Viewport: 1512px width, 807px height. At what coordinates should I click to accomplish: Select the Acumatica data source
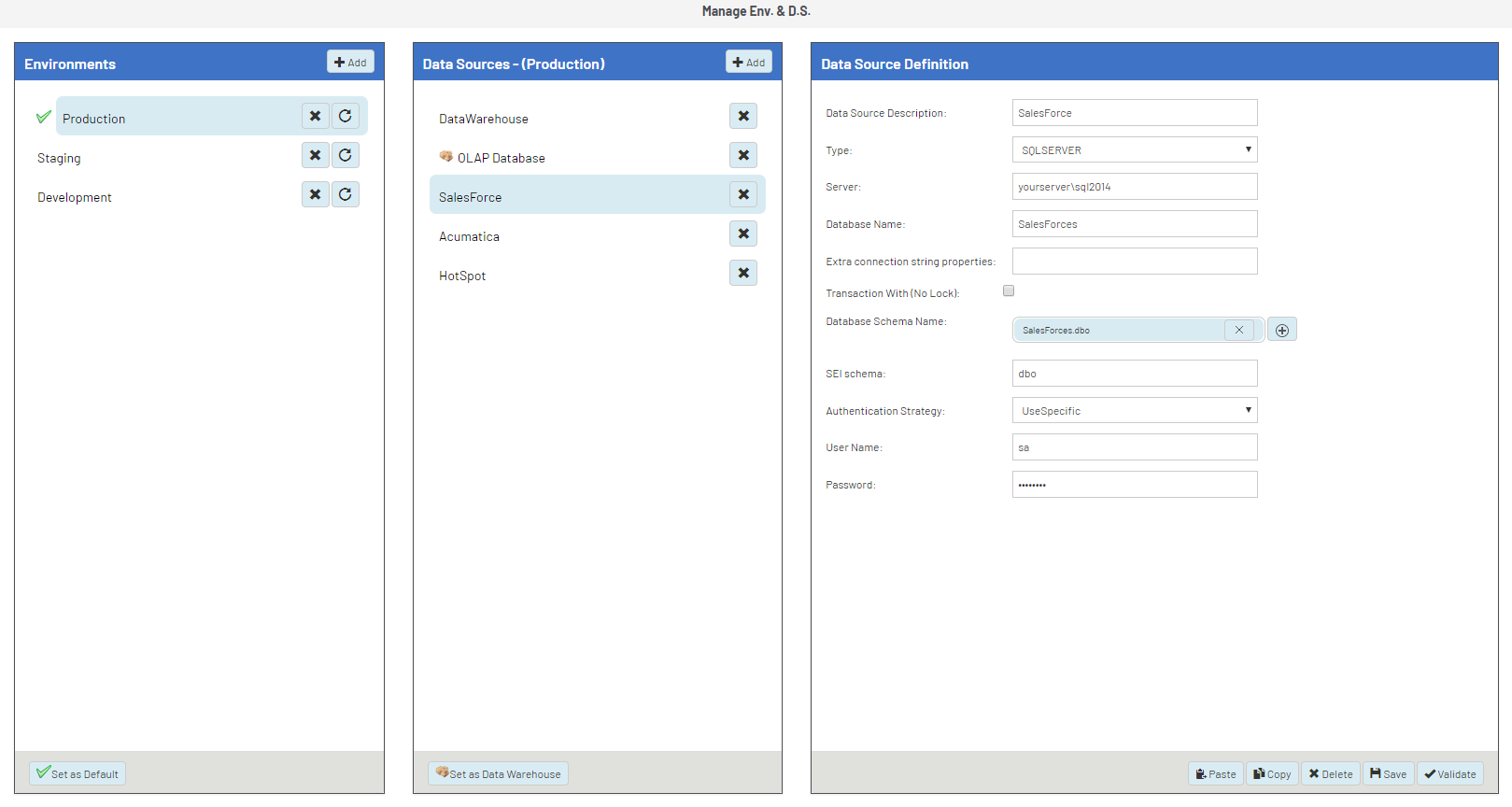[x=469, y=236]
